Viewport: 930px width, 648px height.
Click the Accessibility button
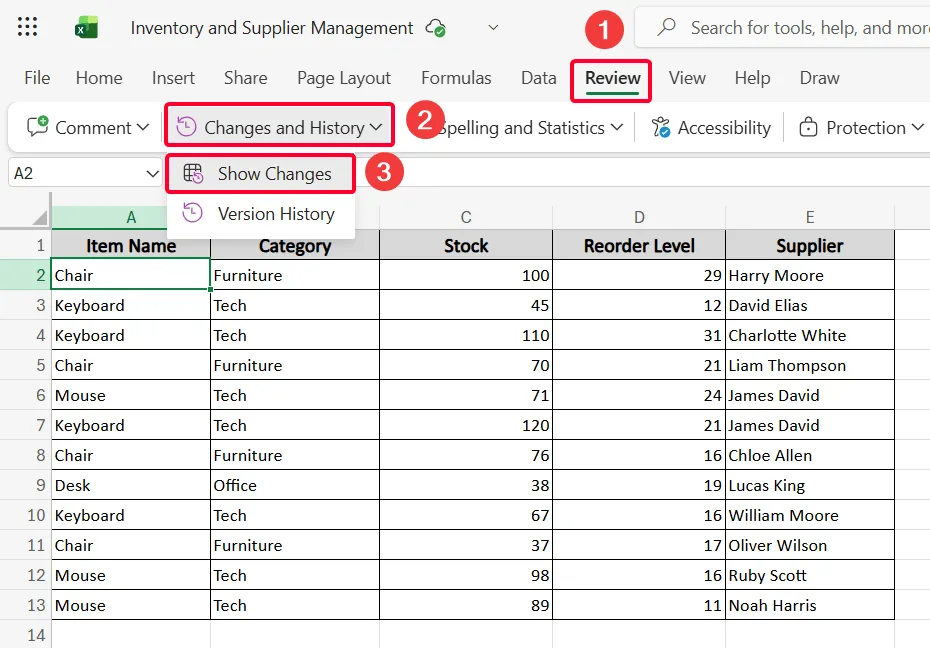tap(711, 127)
